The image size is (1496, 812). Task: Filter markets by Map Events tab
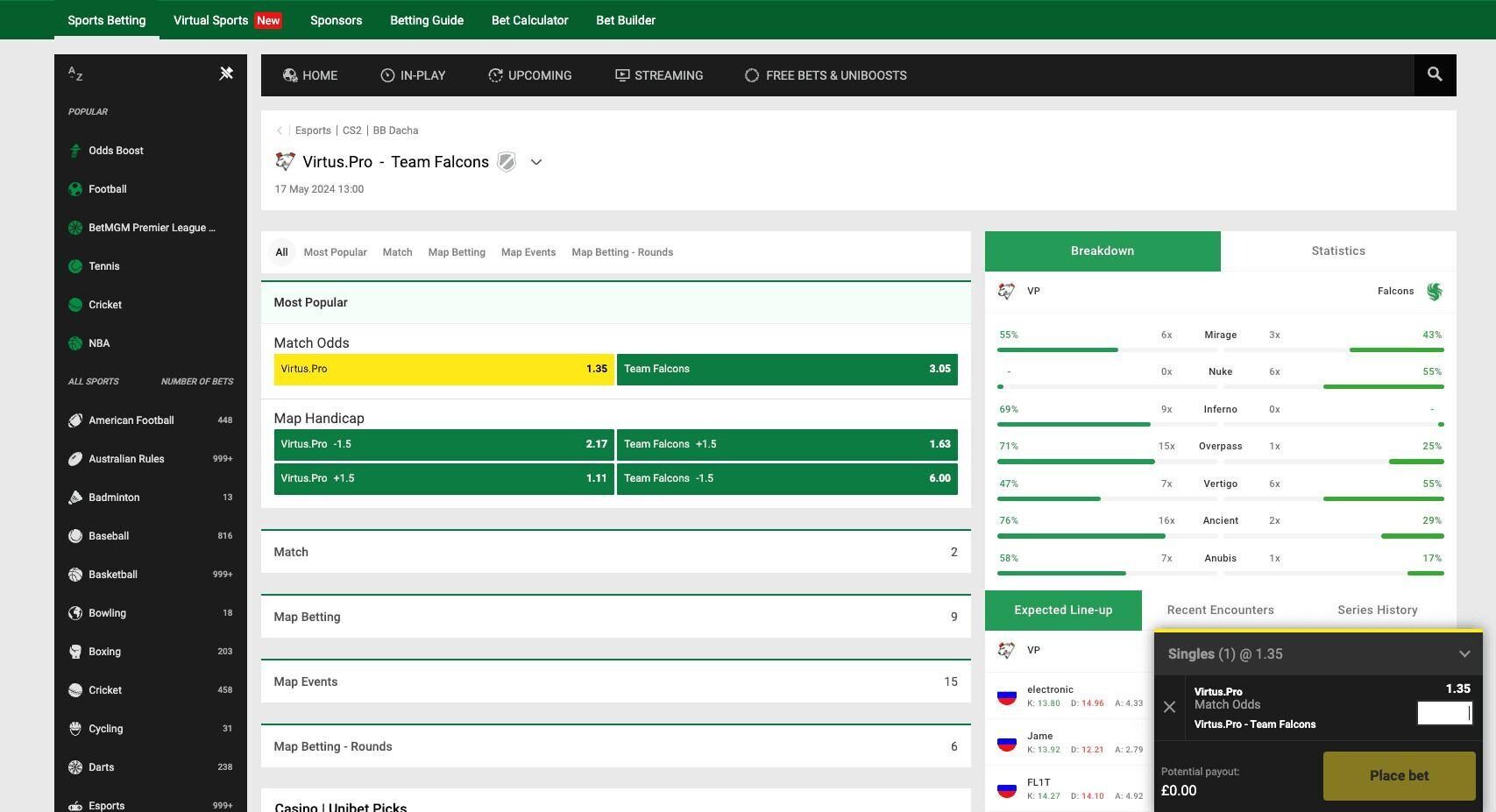point(528,252)
